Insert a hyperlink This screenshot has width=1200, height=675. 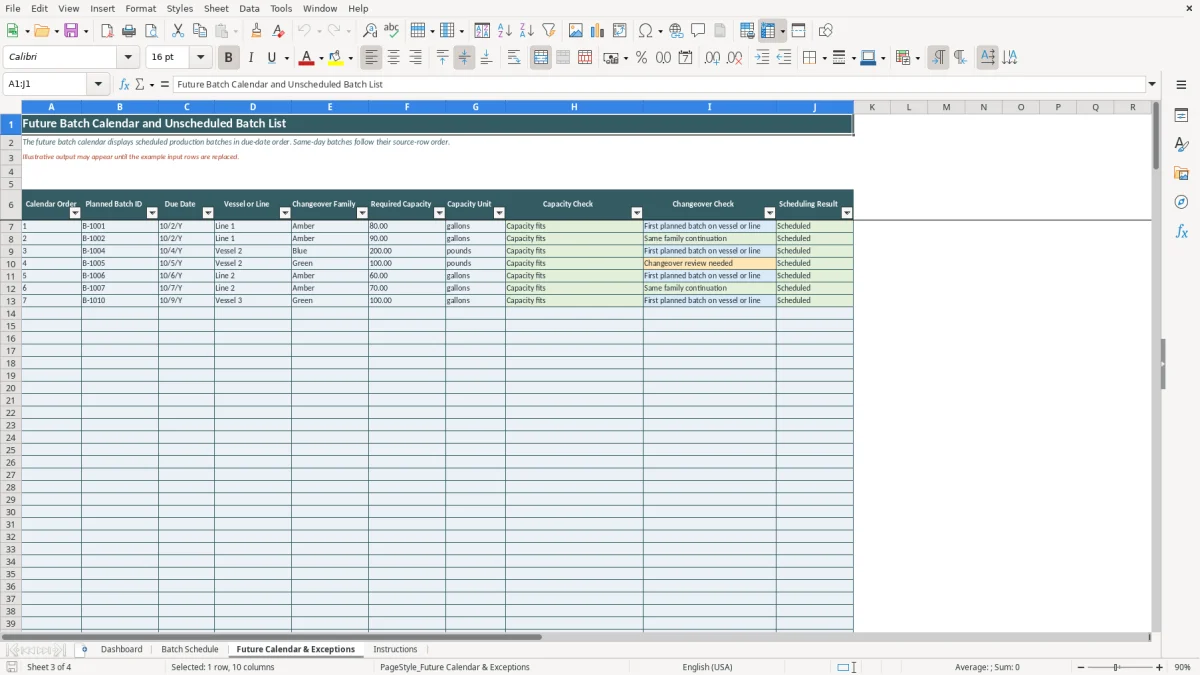[676, 31]
